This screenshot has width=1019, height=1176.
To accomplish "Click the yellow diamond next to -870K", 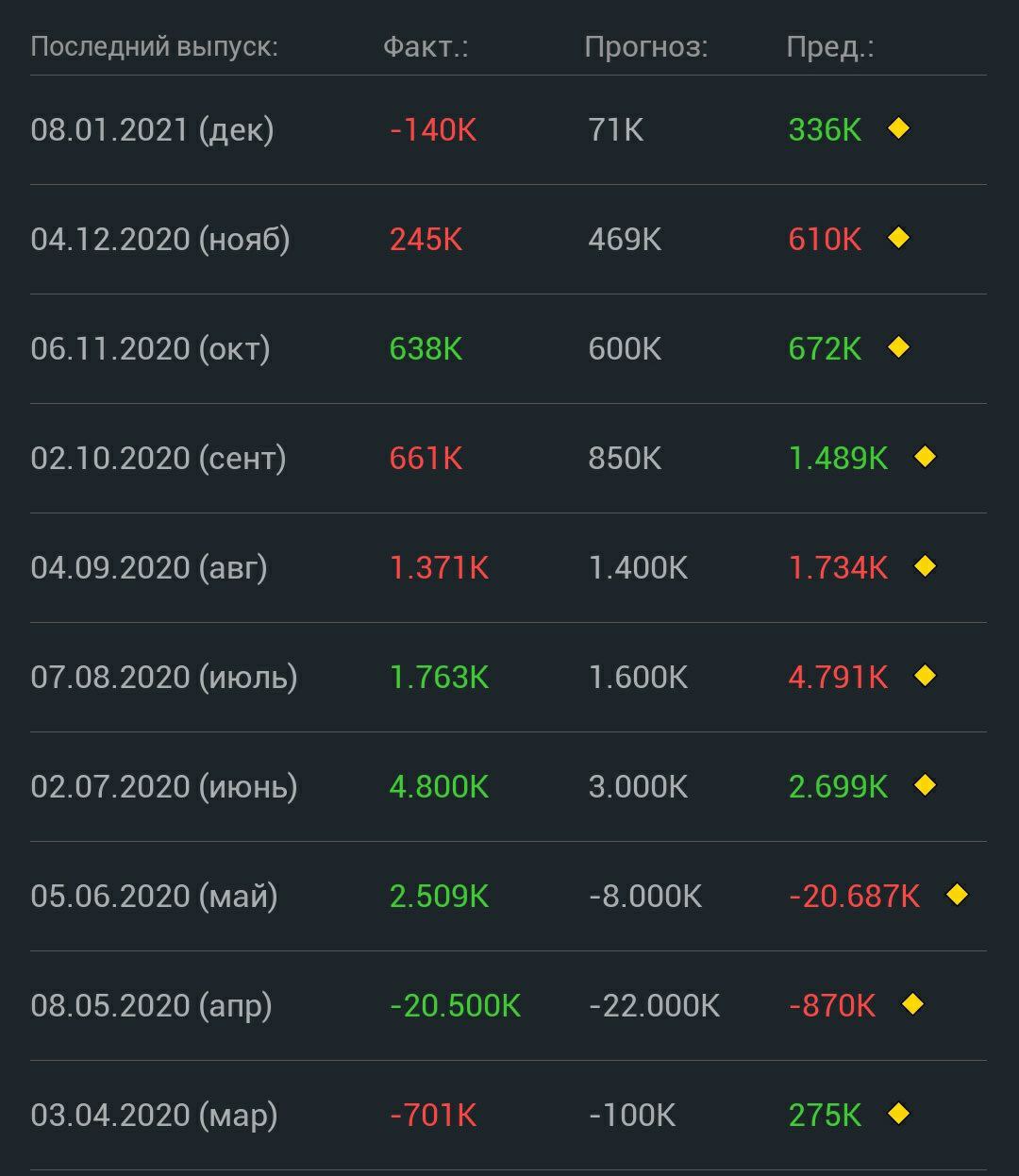I will tap(911, 1004).
